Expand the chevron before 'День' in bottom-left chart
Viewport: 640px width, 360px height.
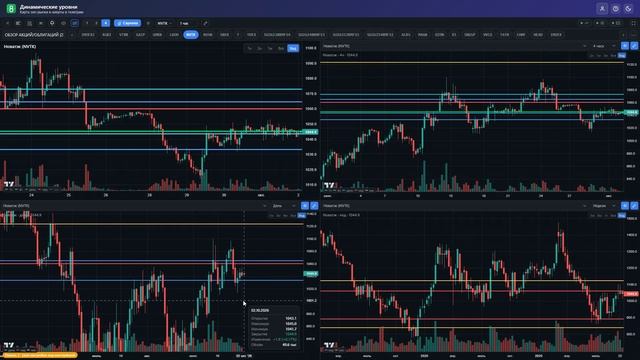[x=264, y=206]
